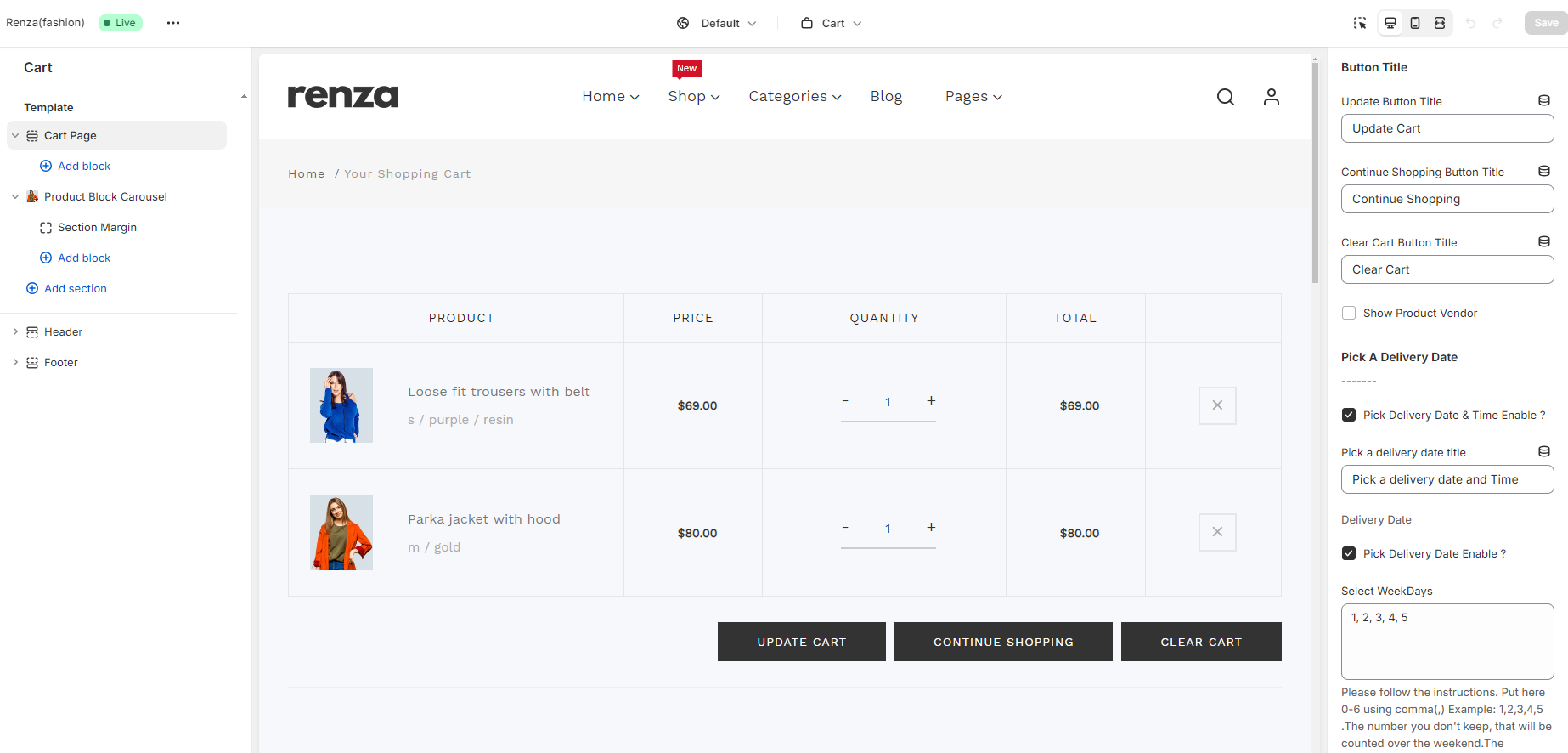1568x753 pixels.
Task: Edit the Update Cart title field
Action: coord(1447,128)
